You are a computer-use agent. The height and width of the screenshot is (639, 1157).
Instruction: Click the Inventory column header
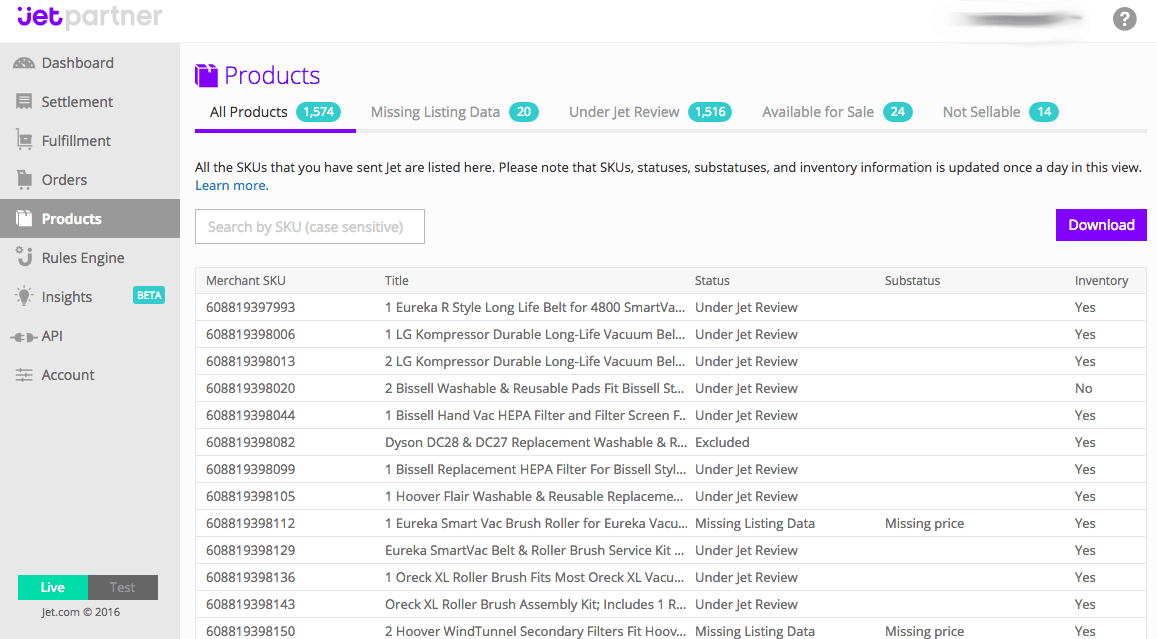point(1101,280)
